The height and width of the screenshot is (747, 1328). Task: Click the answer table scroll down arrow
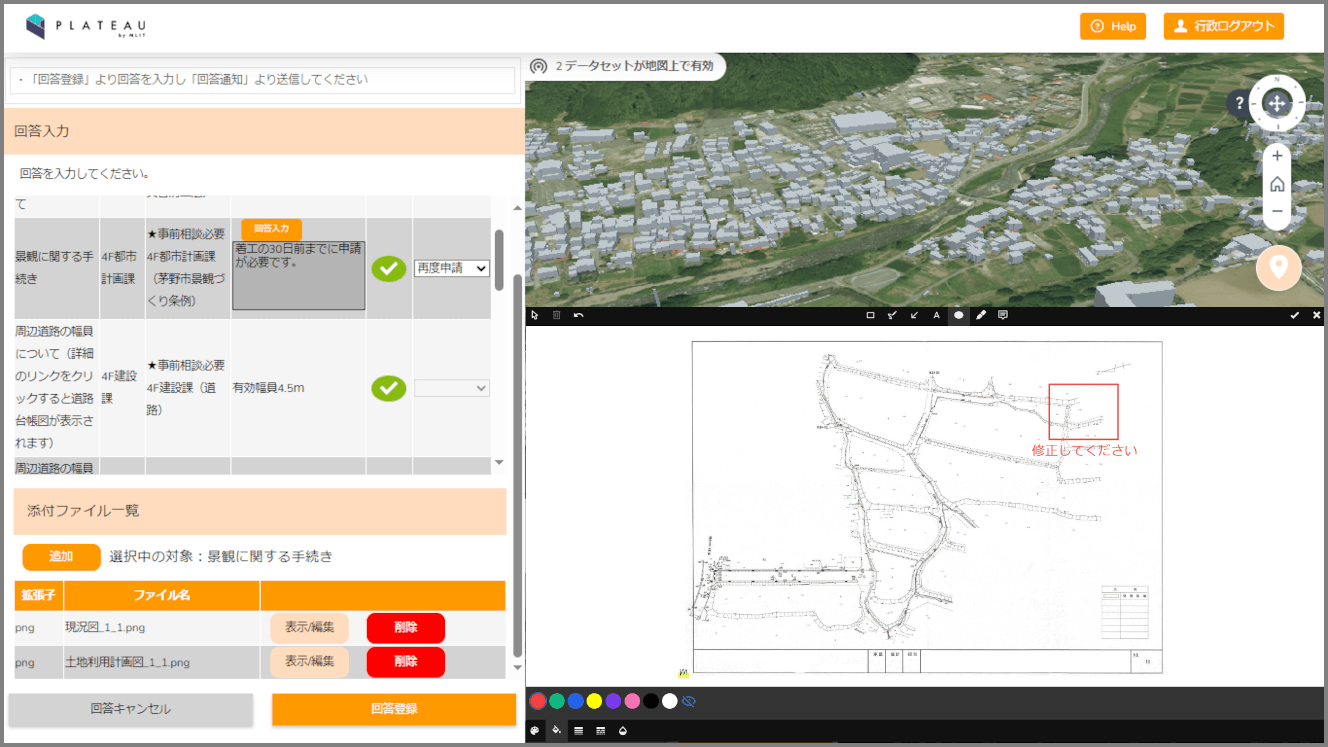(499, 462)
